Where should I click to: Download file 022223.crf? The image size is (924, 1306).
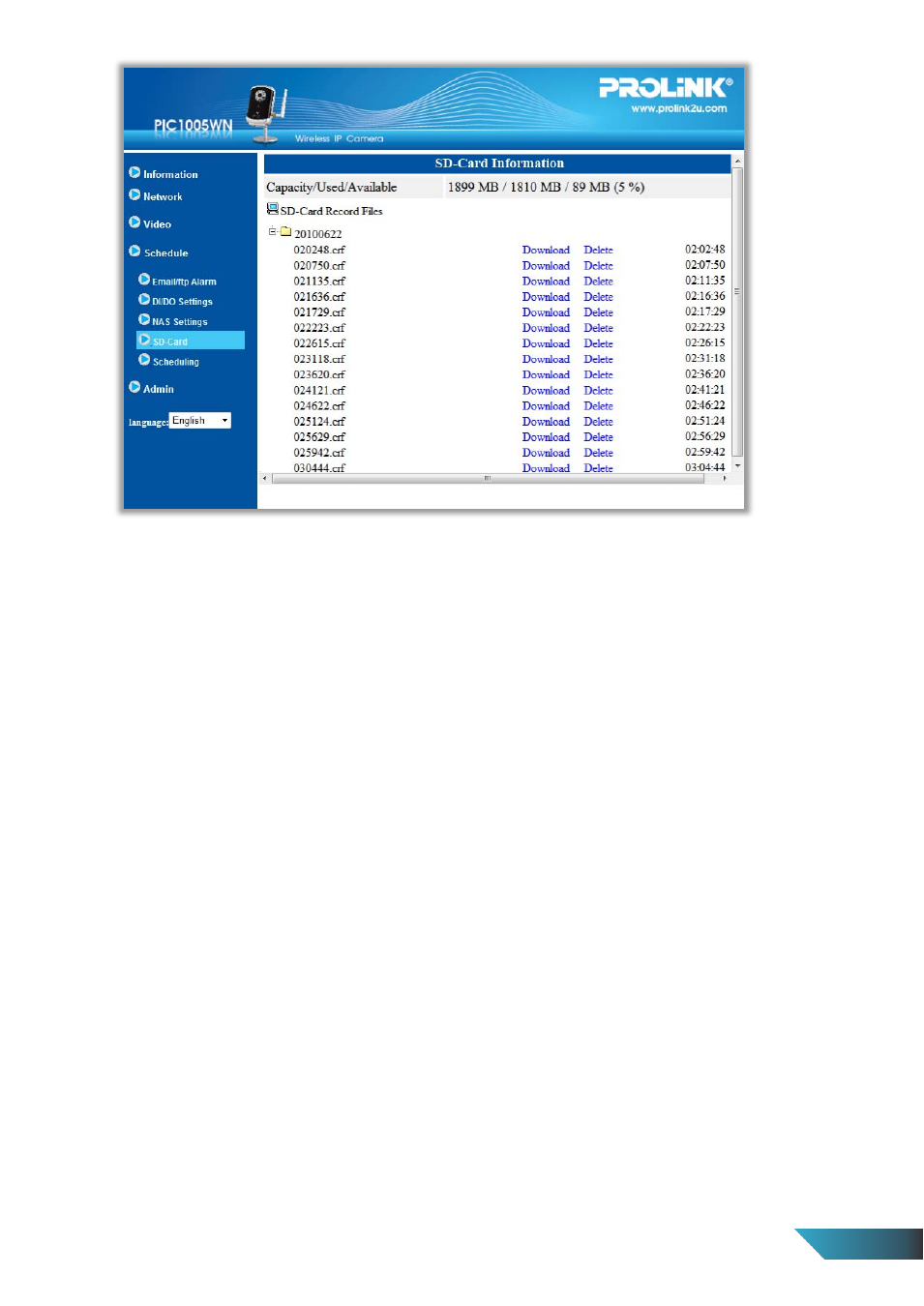click(546, 327)
